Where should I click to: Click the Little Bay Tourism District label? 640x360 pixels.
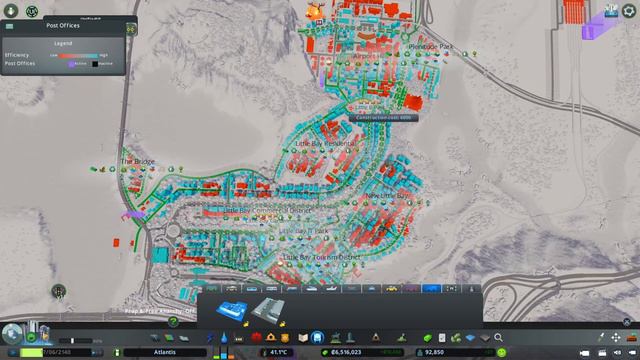pos(322,257)
